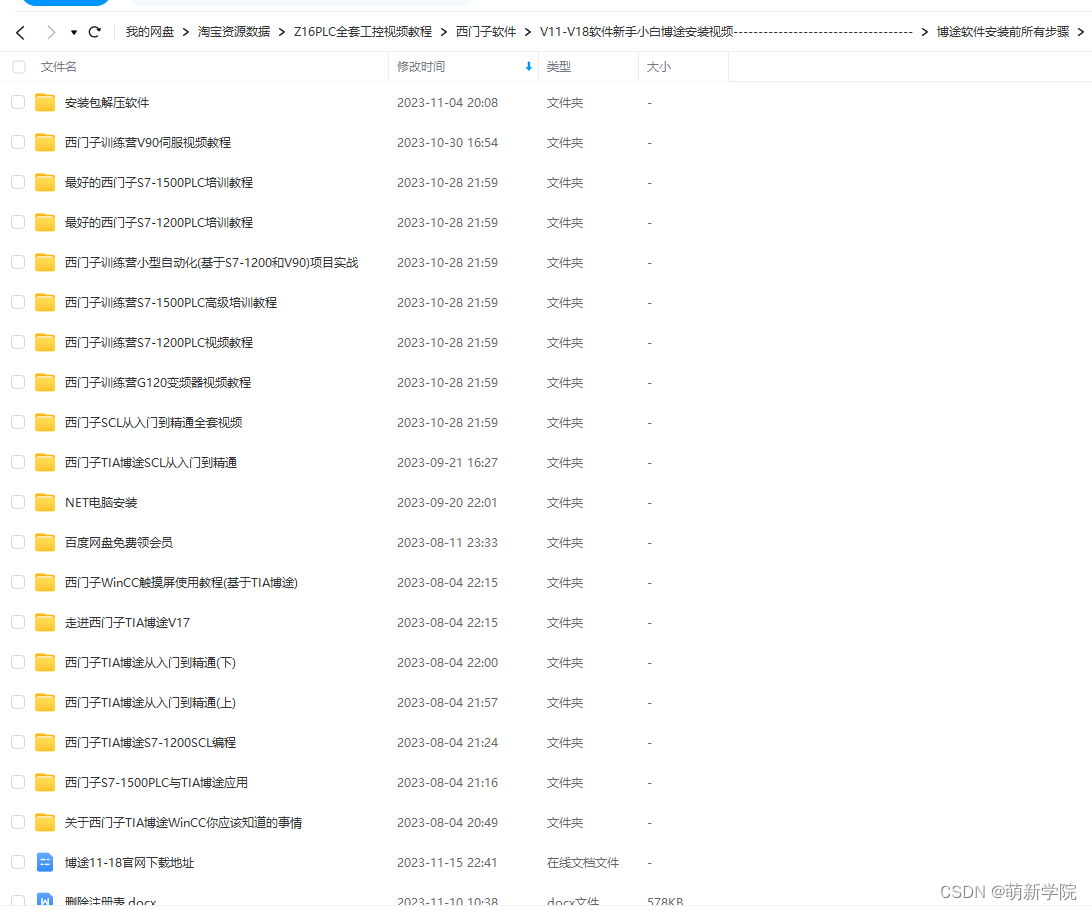
Task: Click folder icon of NET电脑安装
Action: (45, 502)
